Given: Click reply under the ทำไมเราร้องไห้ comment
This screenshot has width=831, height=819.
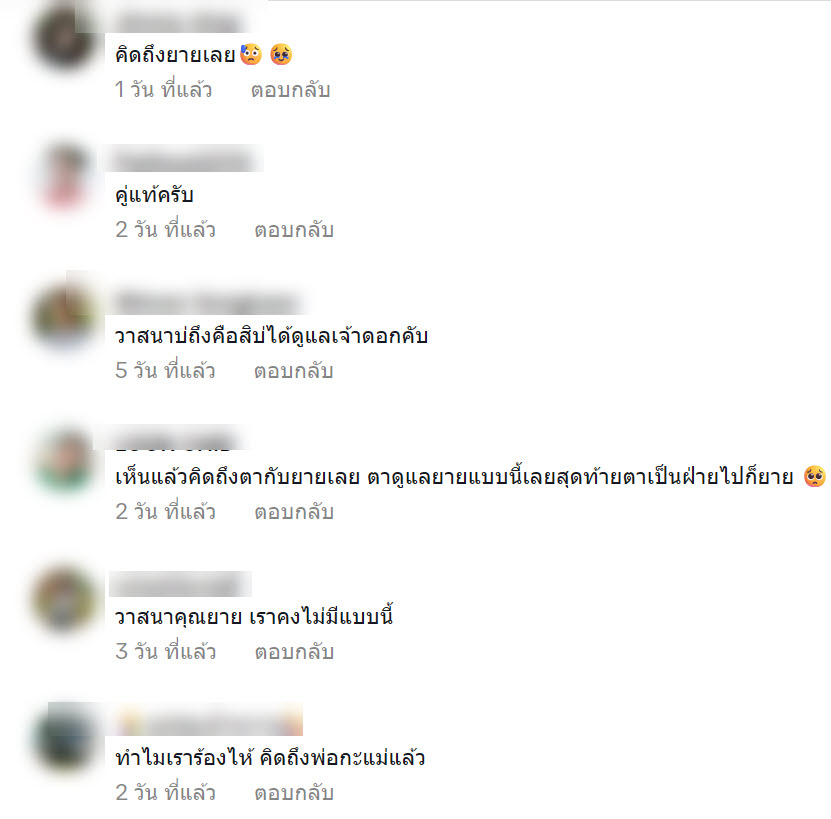Looking at the screenshot, I should point(294,792).
